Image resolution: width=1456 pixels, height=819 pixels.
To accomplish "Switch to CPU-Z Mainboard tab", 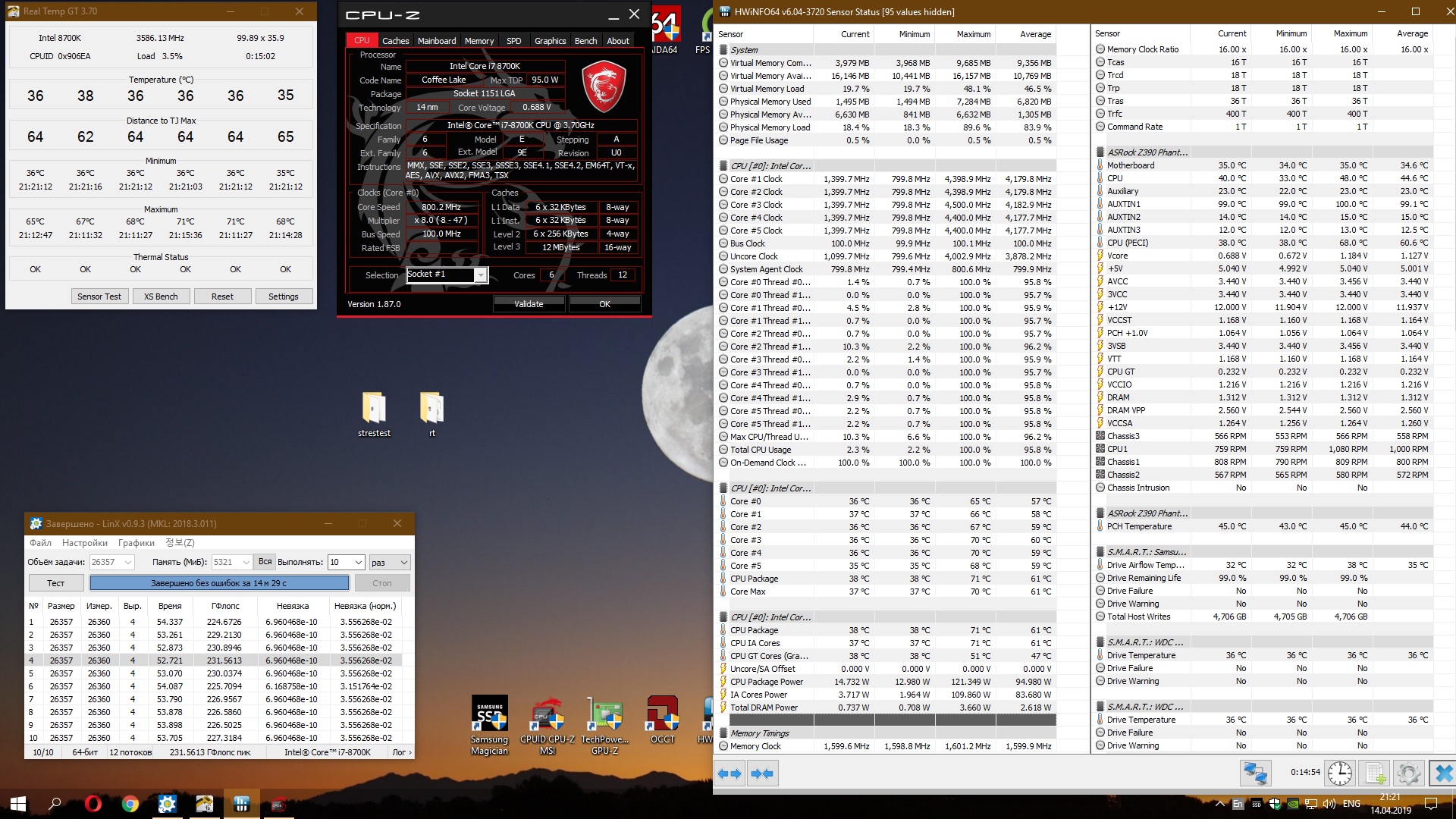I will click(x=437, y=41).
